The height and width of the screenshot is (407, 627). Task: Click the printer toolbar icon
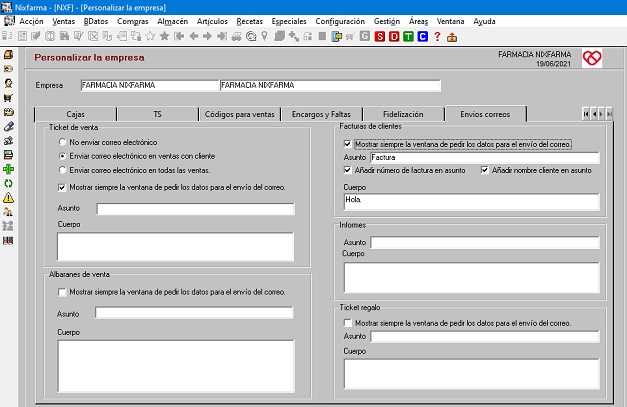(x=236, y=37)
